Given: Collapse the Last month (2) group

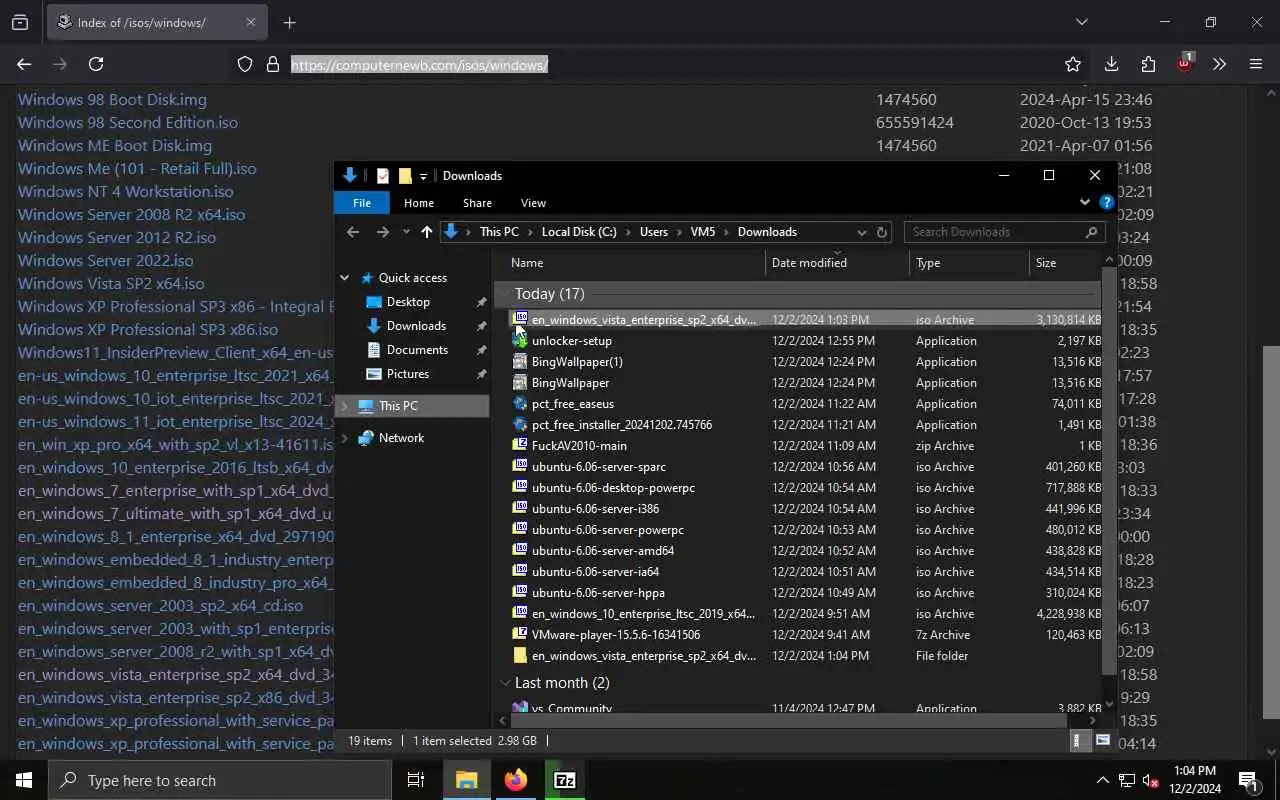Looking at the screenshot, I should coord(505,683).
